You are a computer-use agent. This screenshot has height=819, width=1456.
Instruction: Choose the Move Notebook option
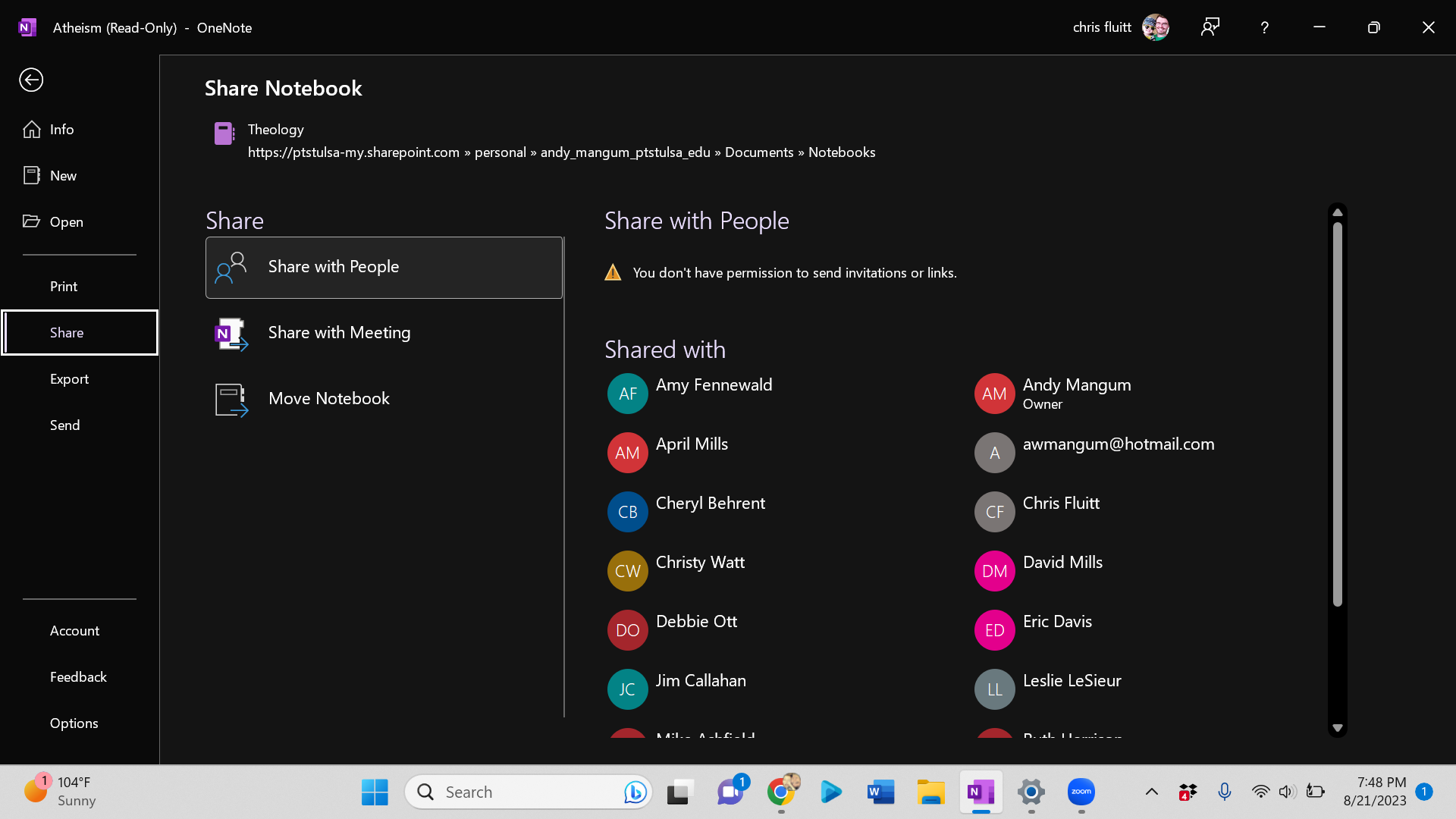pyautogui.click(x=328, y=399)
